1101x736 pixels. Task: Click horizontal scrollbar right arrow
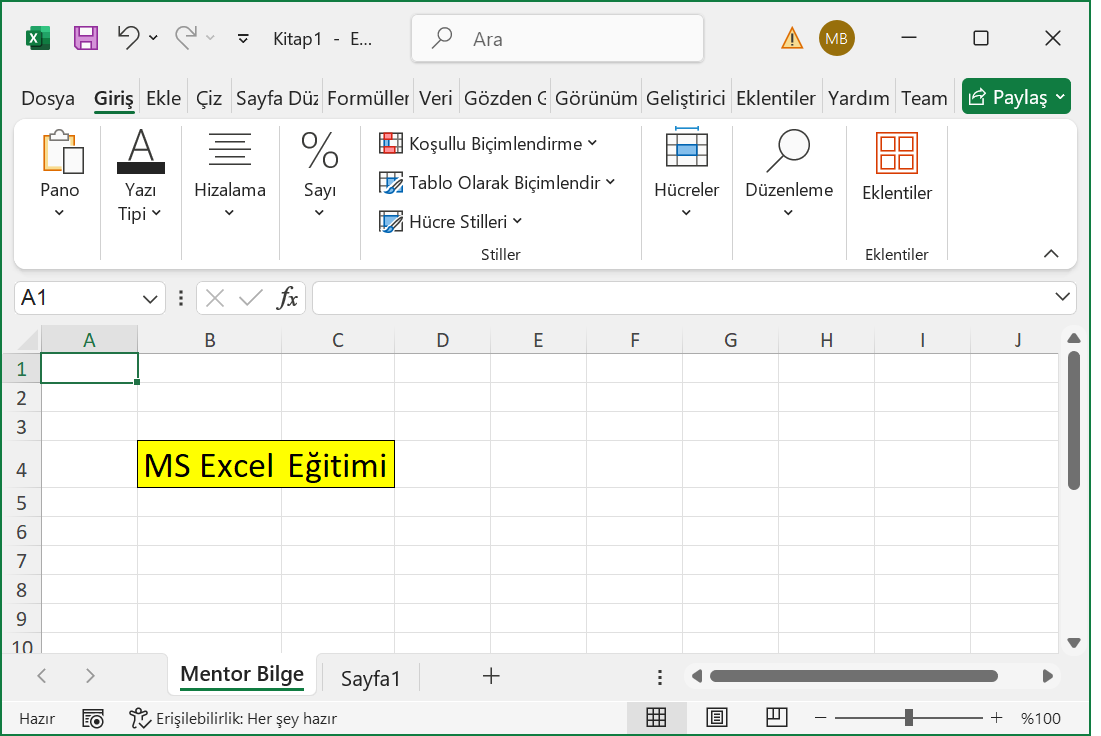coord(1048,676)
